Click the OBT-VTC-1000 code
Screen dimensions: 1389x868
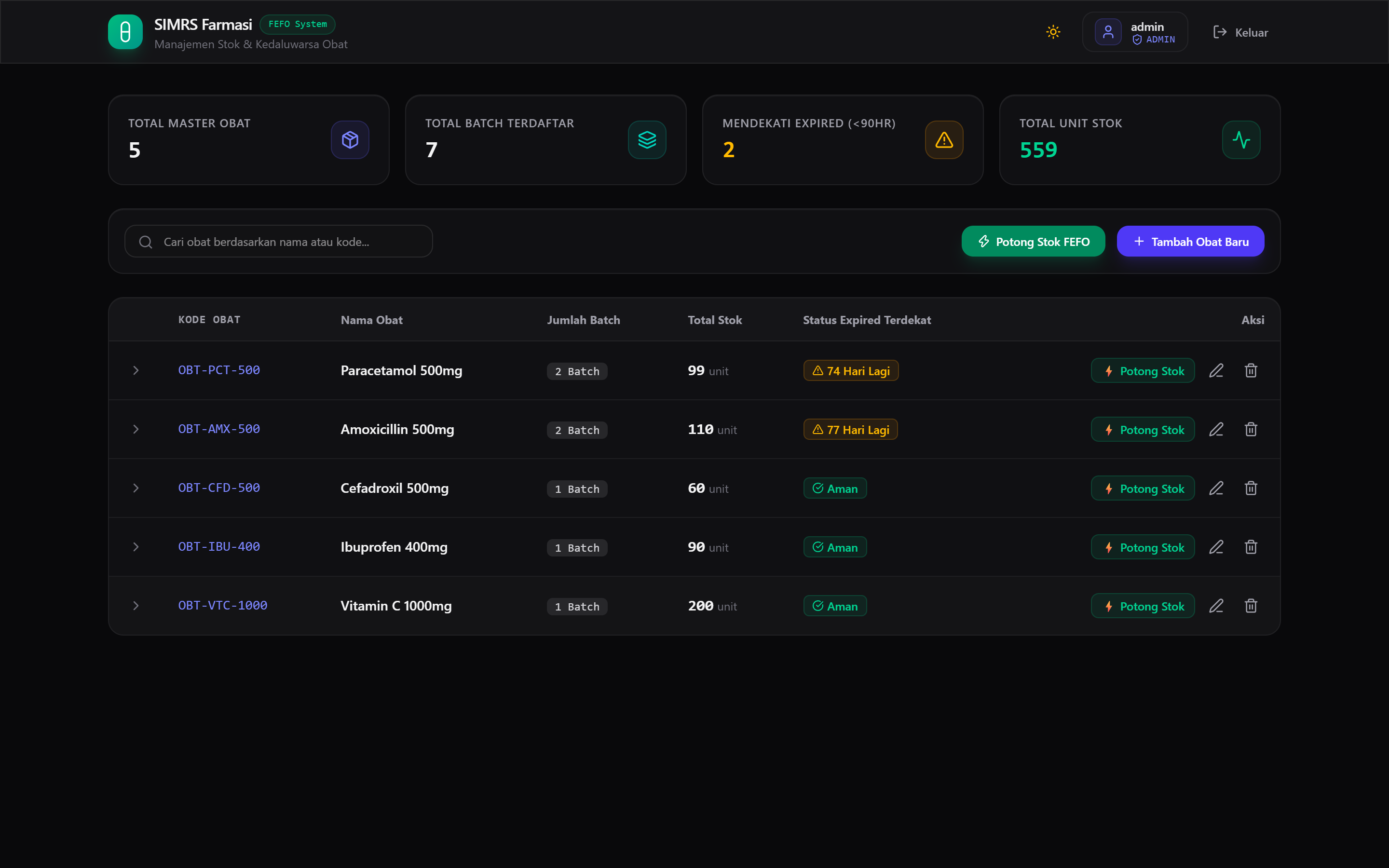223,605
